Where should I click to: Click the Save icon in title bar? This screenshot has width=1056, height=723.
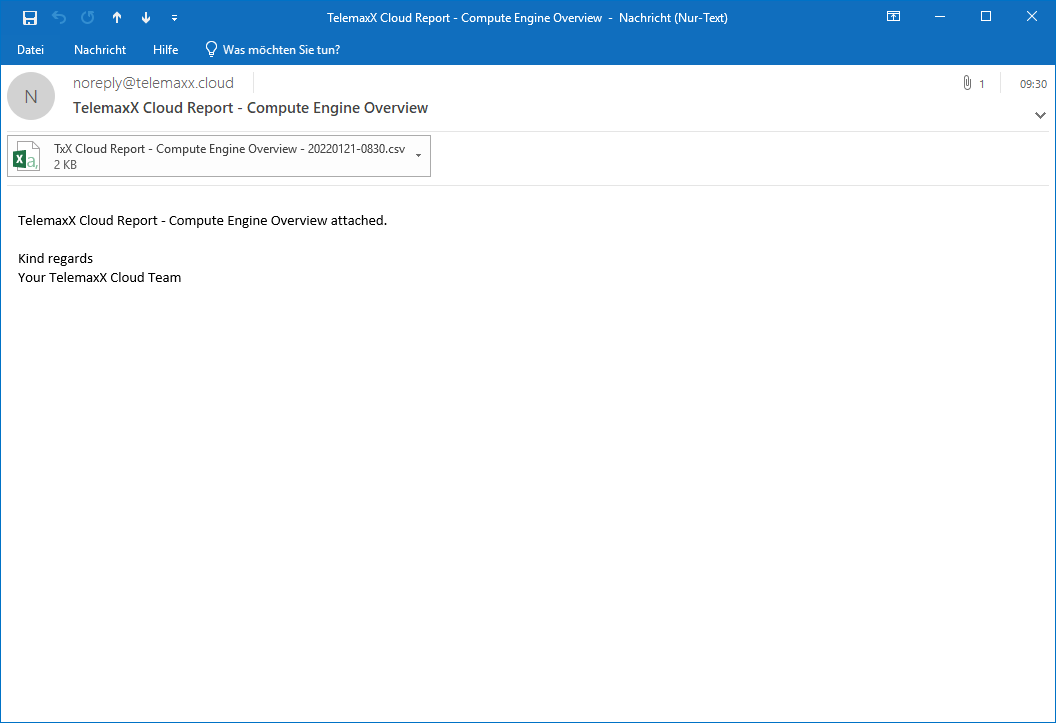pyautogui.click(x=30, y=18)
